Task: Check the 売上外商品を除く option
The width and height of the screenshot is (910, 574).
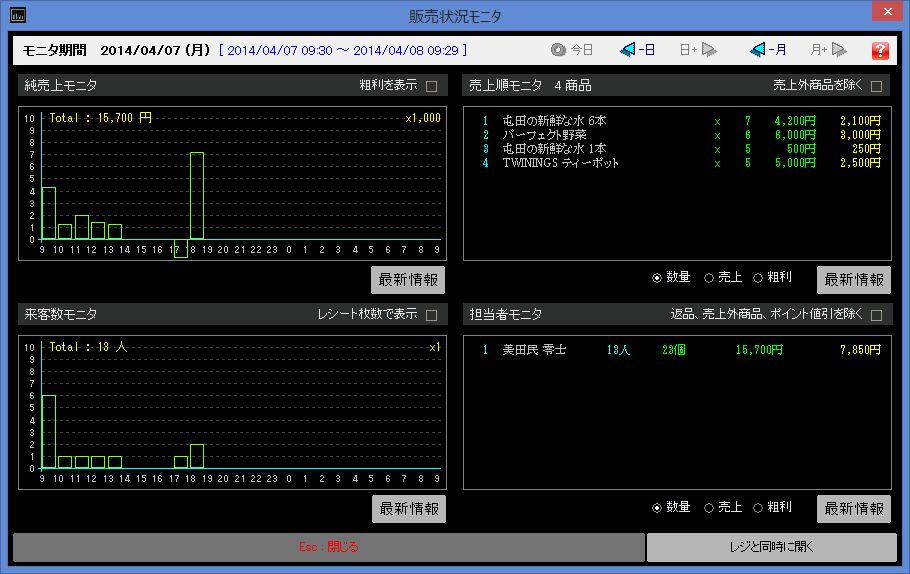Action: [877, 86]
